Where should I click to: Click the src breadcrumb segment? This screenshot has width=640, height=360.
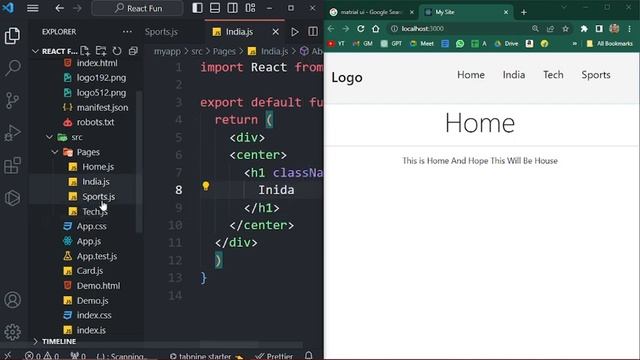click(197, 51)
